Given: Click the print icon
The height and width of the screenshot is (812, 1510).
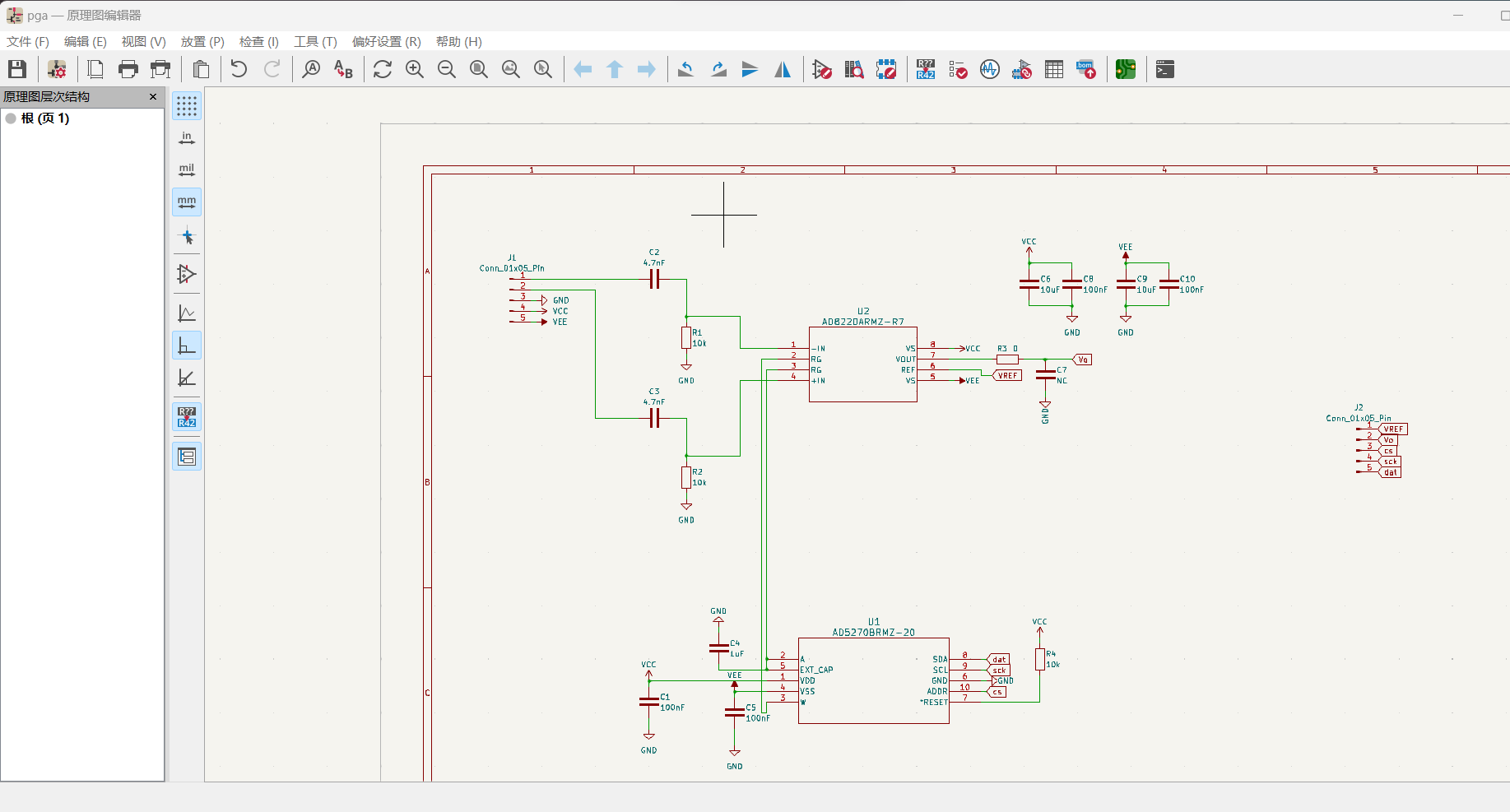Looking at the screenshot, I should (x=128, y=70).
